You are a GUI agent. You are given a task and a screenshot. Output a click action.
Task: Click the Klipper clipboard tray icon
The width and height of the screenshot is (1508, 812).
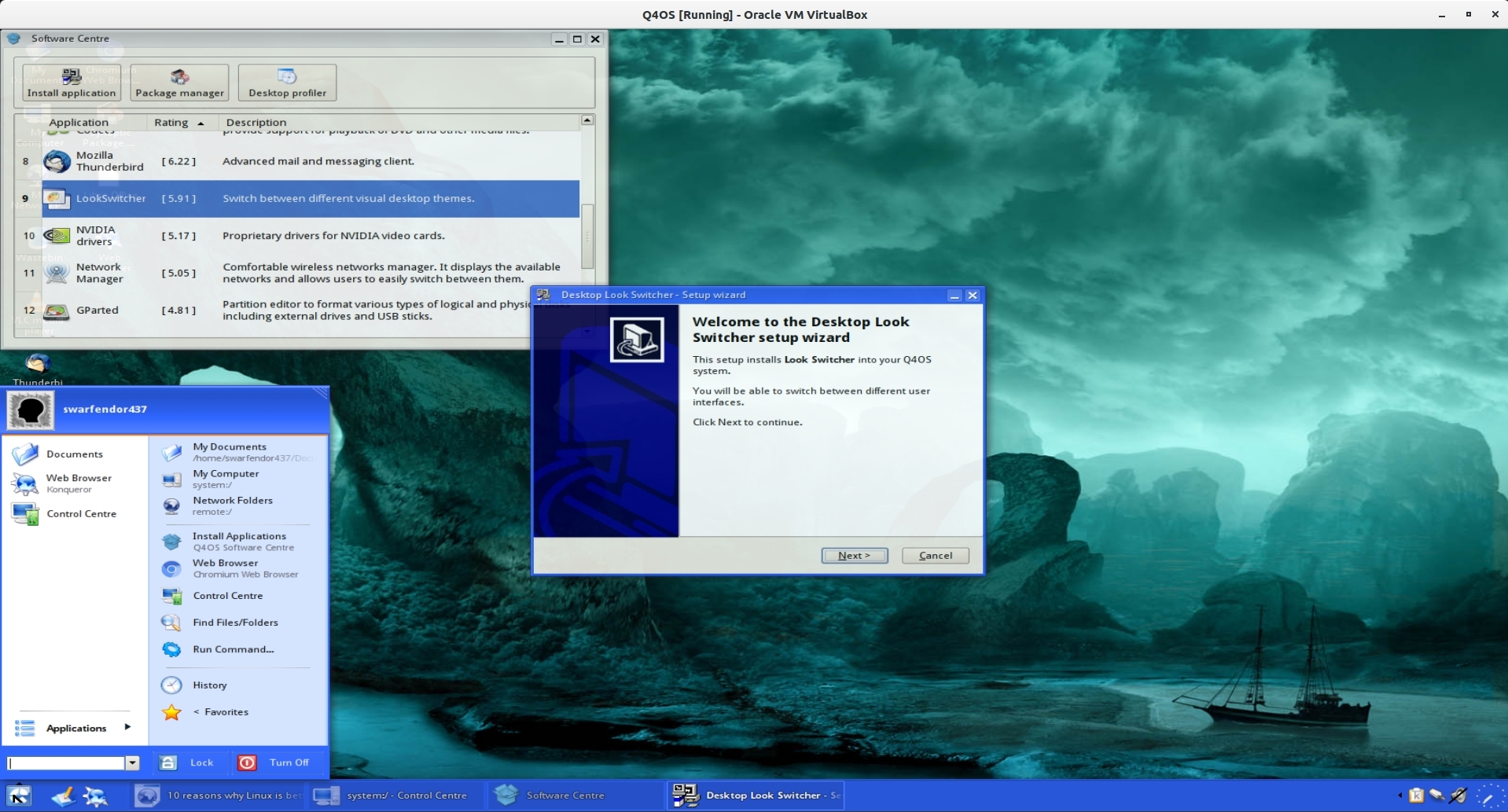(1416, 795)
